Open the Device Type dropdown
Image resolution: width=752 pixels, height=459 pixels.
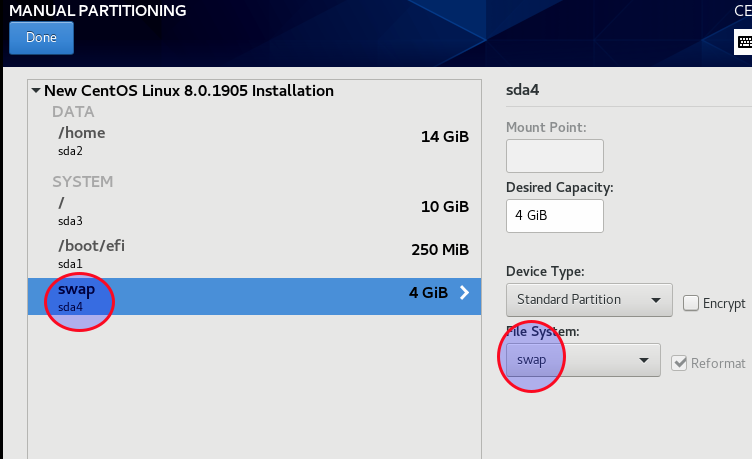[589, 300]
